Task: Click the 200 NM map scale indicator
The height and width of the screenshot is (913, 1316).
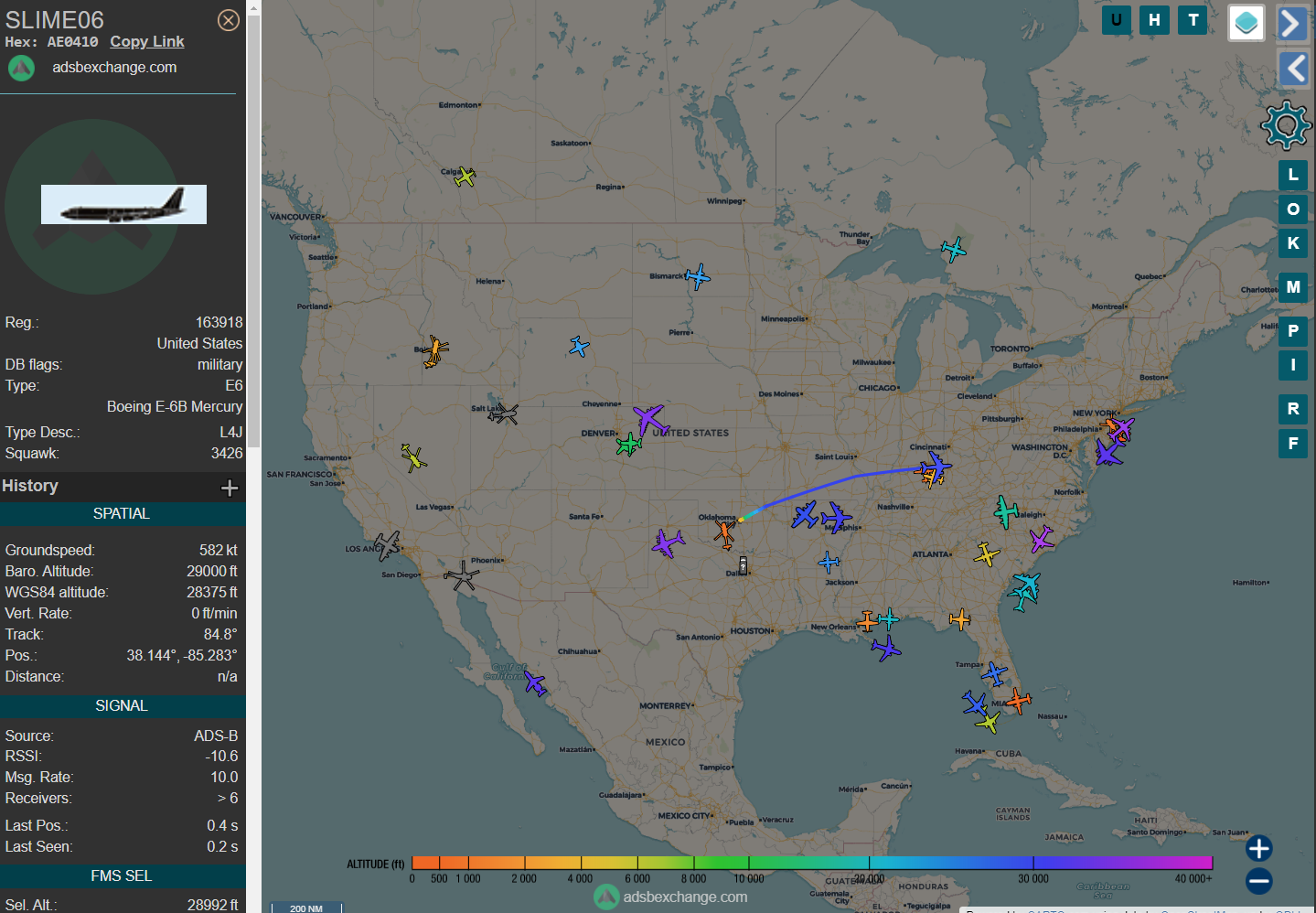Action: click(306, 908)
